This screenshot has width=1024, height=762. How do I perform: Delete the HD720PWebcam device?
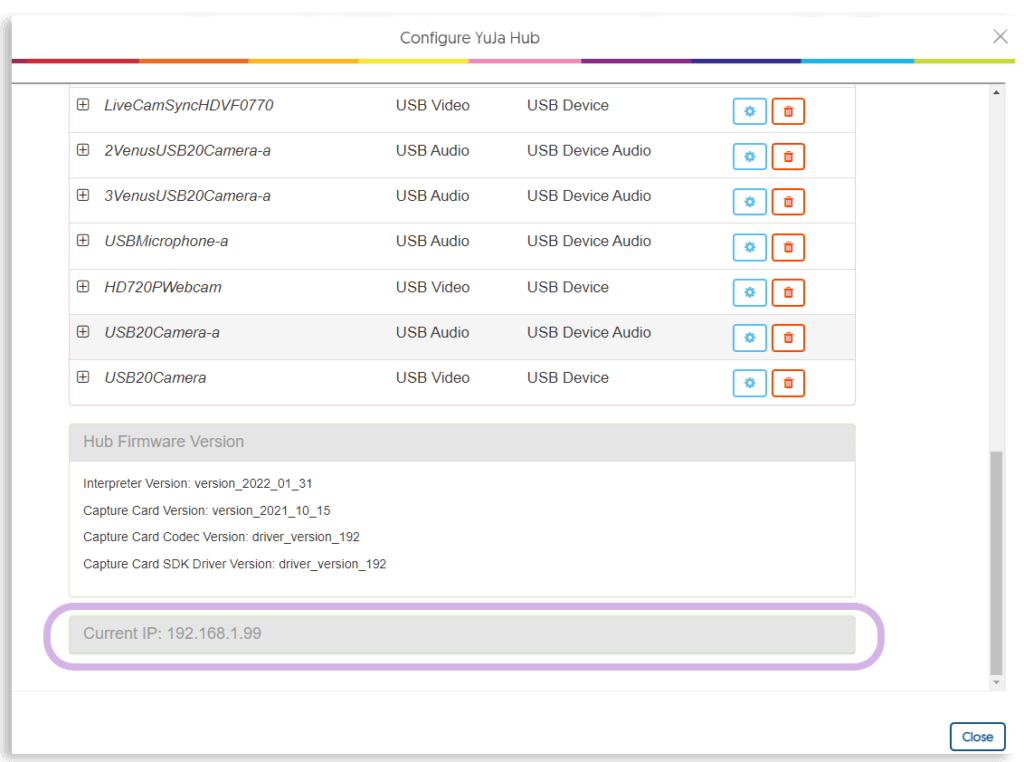pos(787,292)
